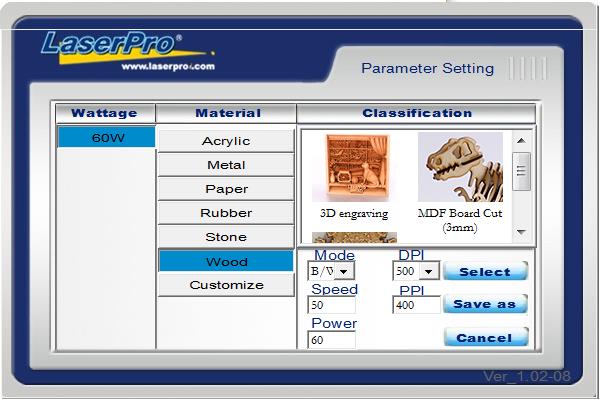Choose Acrylic material

[226, 141]
